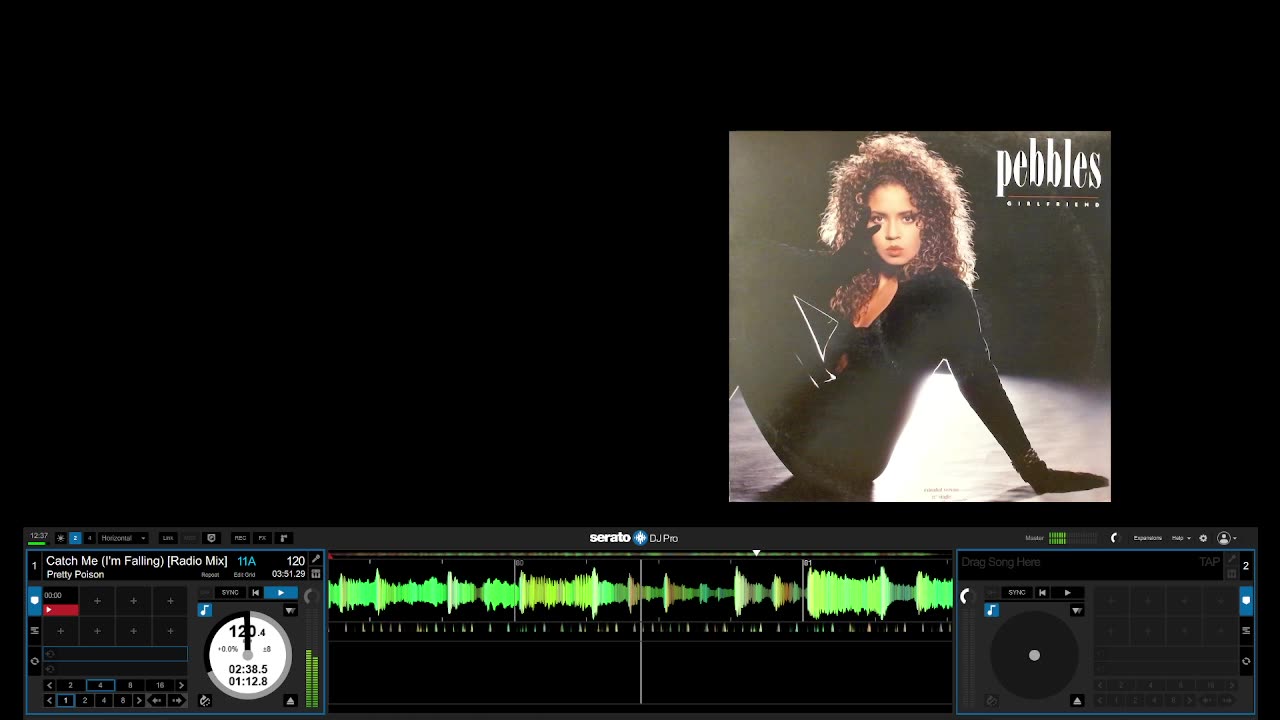Toggle SYNC on deck 2

click(x=1017, y=593)
